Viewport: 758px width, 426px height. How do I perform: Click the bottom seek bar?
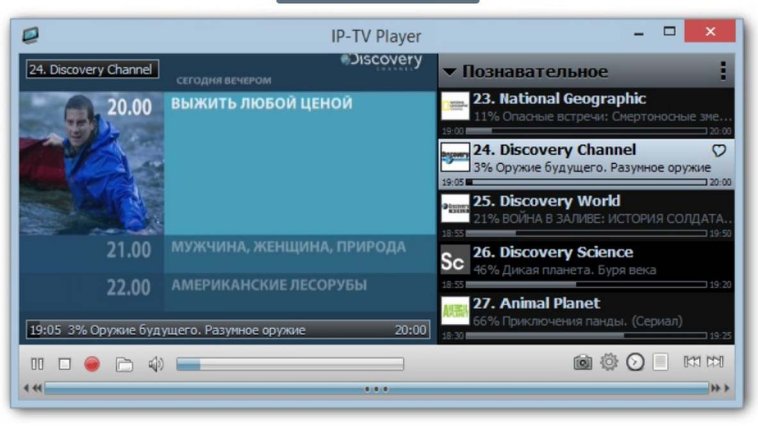377,388
